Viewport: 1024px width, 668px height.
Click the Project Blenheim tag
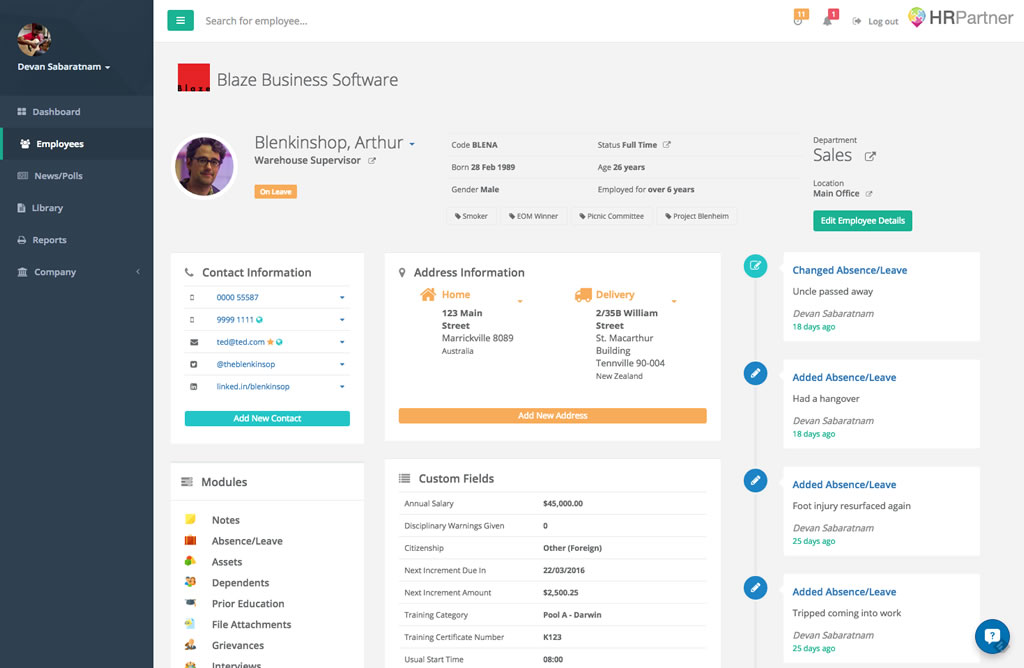point(697,216)
